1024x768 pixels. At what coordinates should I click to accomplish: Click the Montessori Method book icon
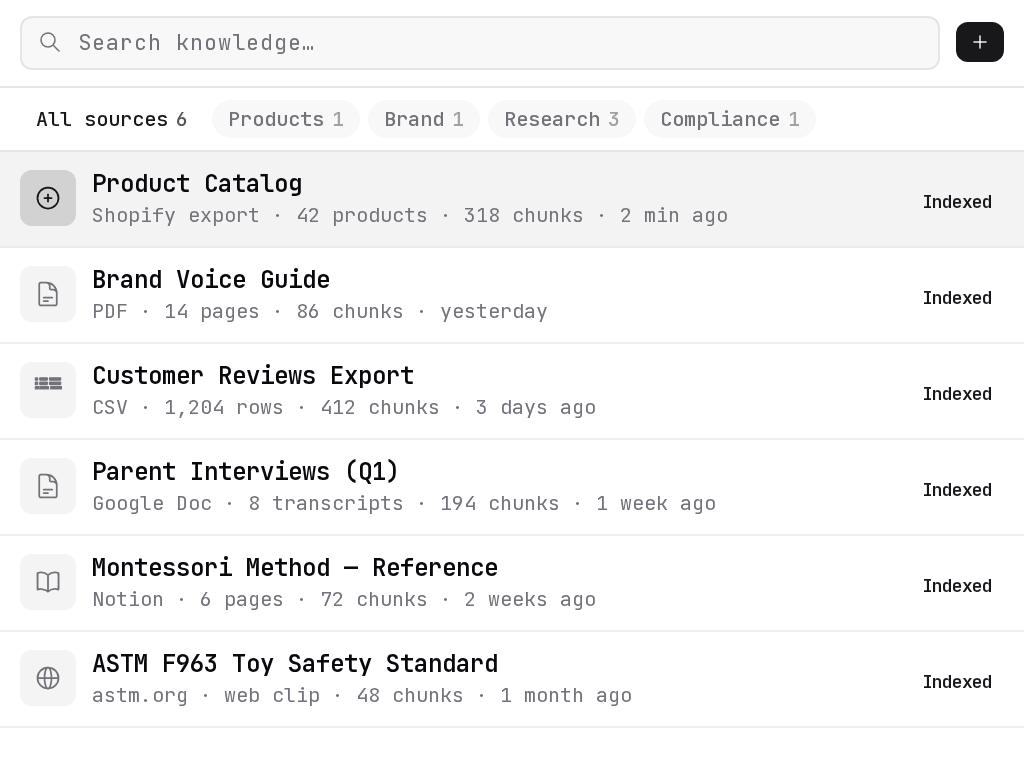48,582
